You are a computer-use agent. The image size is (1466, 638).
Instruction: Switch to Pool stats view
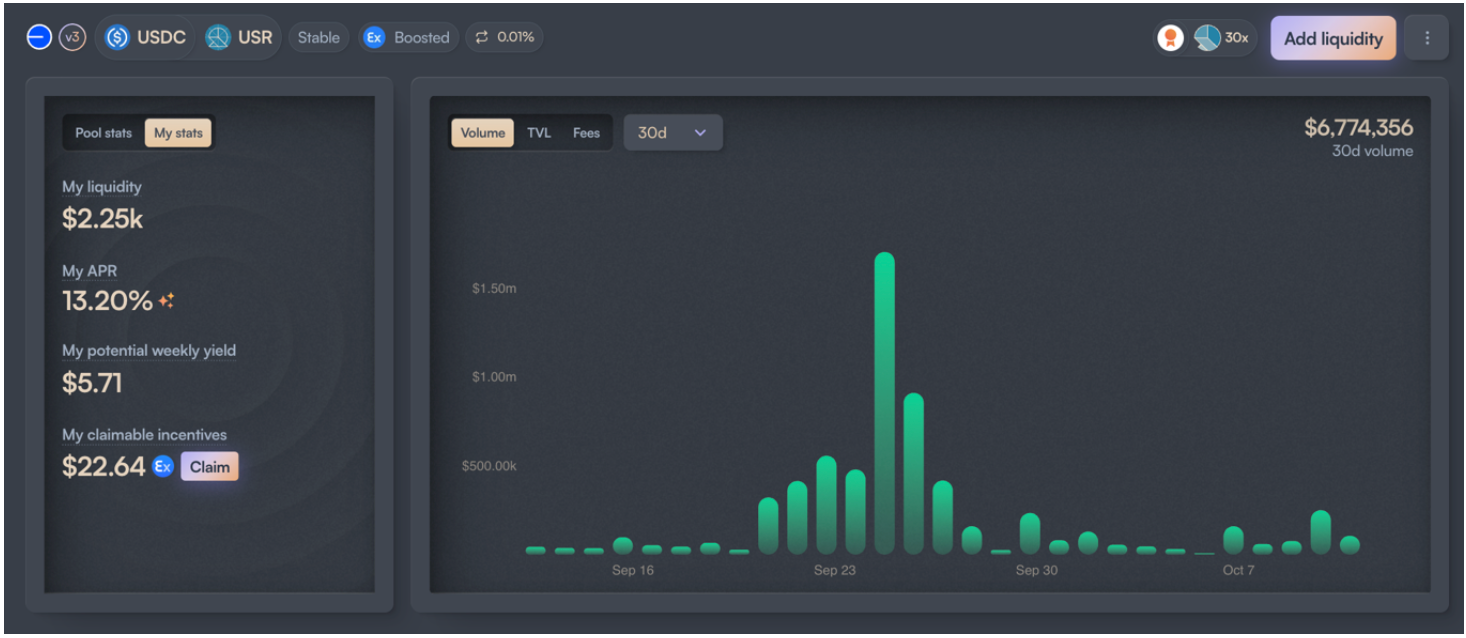[x=103, y=133]
